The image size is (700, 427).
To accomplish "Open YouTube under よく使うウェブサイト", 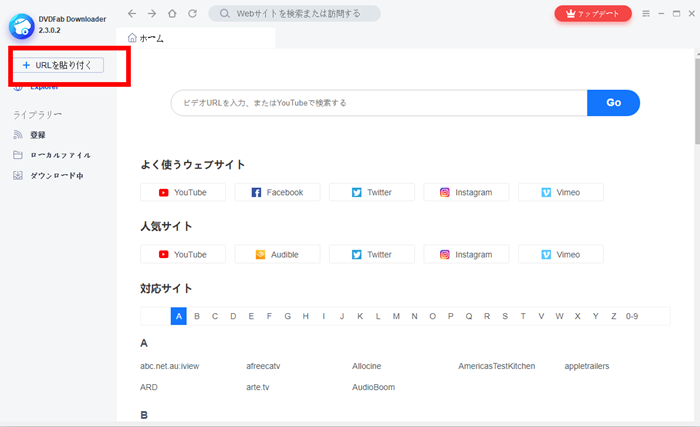I will point(183,192).
